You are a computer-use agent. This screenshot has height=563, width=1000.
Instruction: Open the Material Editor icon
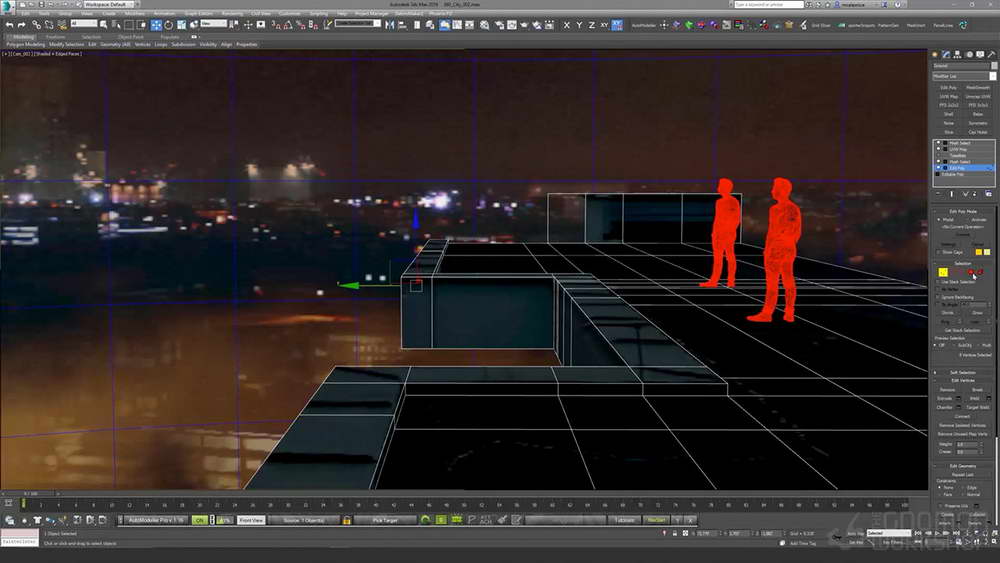pyautogui.click(x=485, y=25)
